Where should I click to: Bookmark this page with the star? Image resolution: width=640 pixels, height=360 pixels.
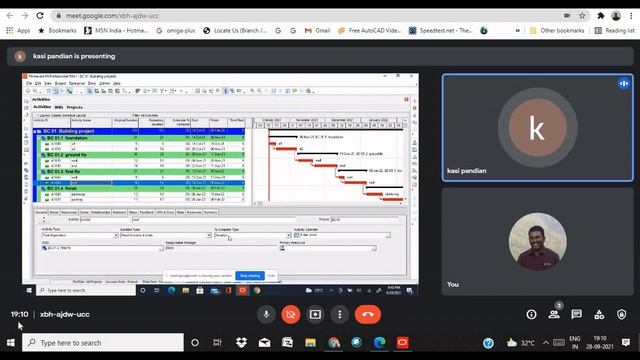(x=582, y=16)
